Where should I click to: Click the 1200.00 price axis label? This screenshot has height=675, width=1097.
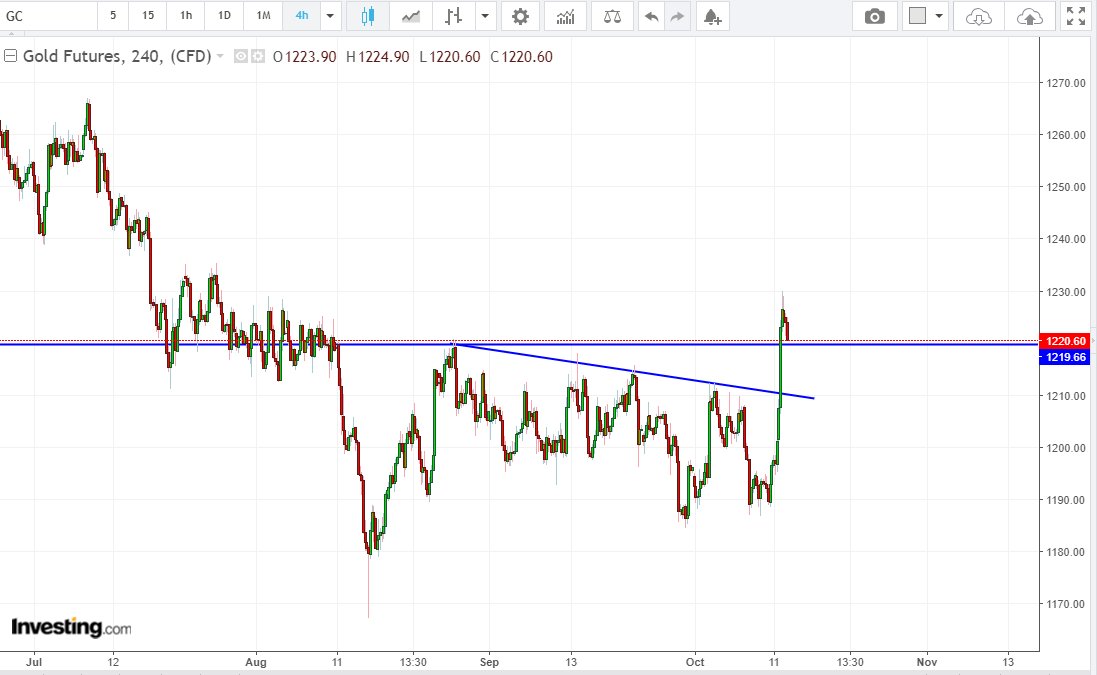pos(1066,448)
